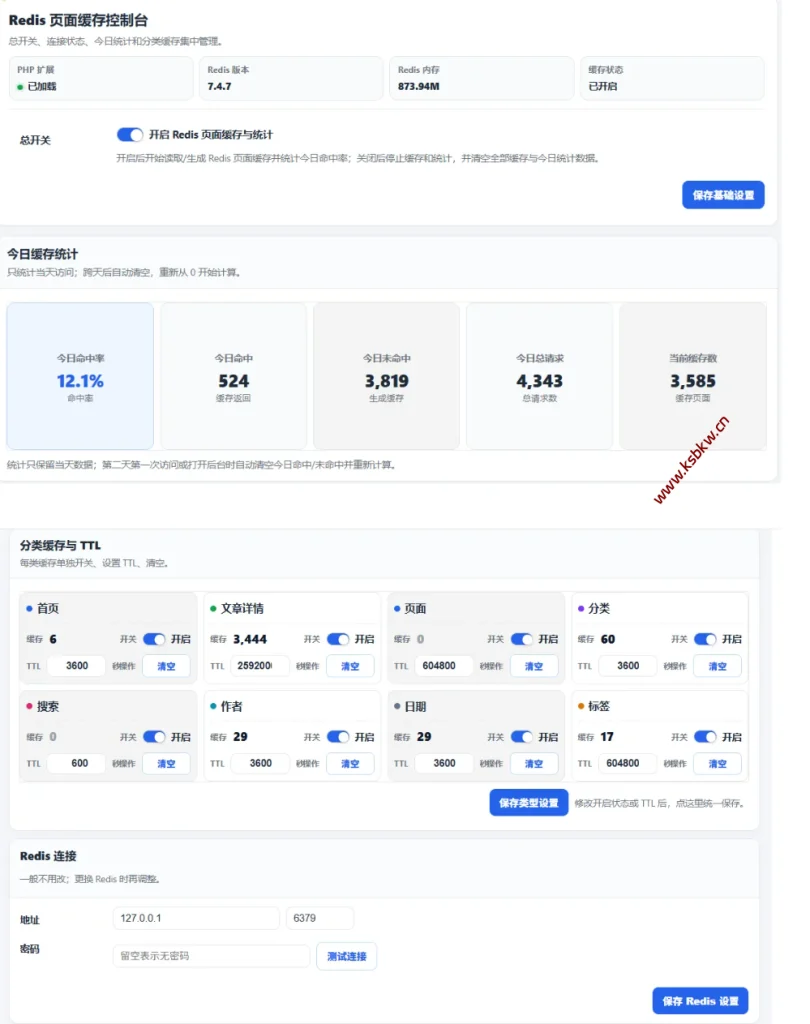The height and width of the screenshot is (1024, 810).
Task: Edit the 日期 TTL field
Action: [x=444, y=763]
